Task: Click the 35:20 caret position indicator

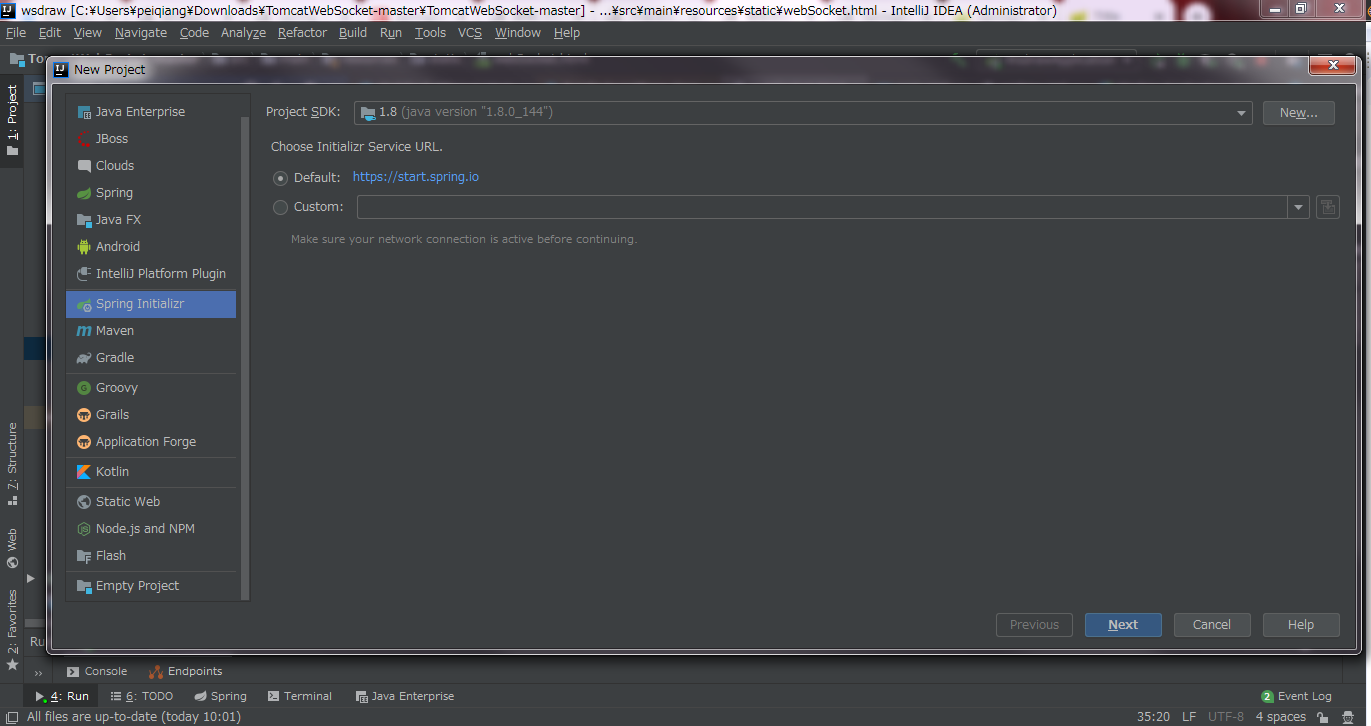Action: pyautogui.click(x=1153, y=717)
